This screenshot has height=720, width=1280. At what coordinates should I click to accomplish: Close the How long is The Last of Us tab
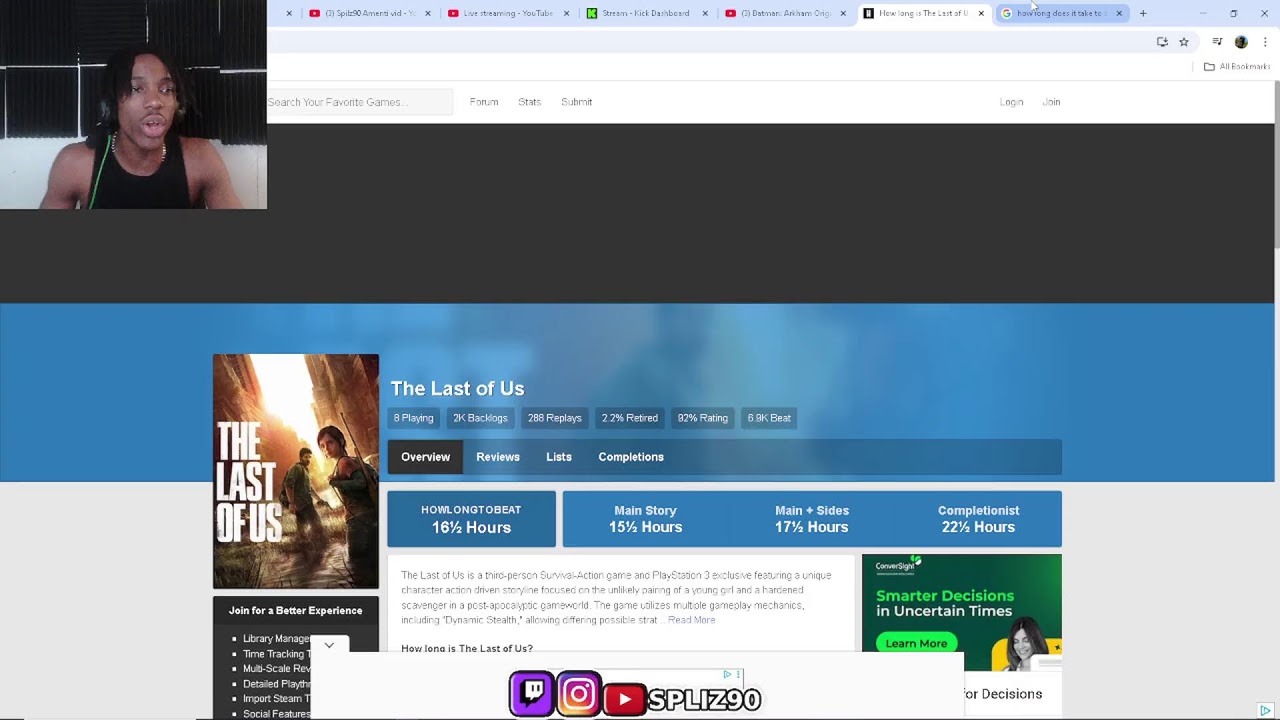tap(981, 13)
